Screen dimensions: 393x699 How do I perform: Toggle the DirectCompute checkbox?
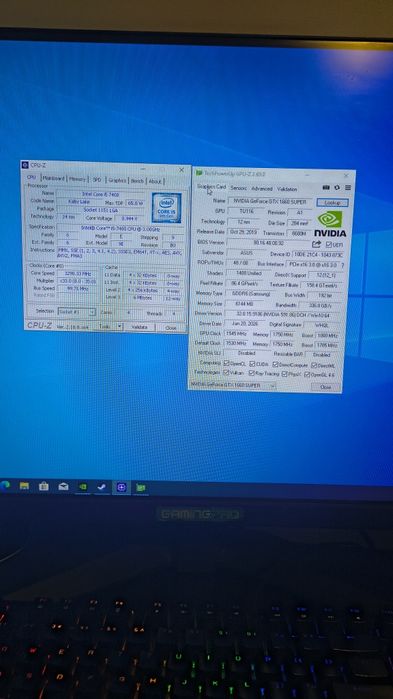click(275, 365)
